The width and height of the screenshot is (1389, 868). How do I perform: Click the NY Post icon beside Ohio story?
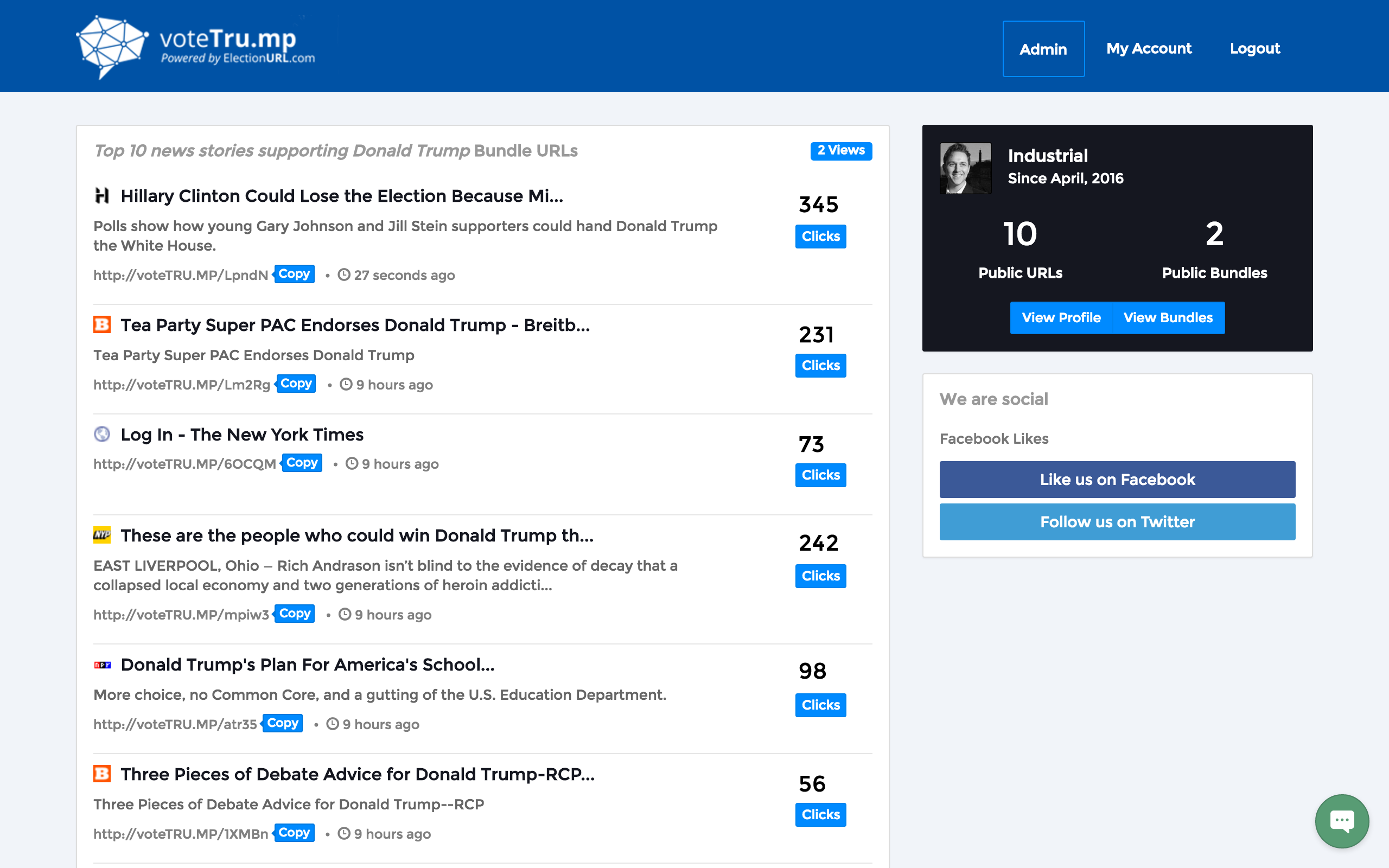point(101,535)
